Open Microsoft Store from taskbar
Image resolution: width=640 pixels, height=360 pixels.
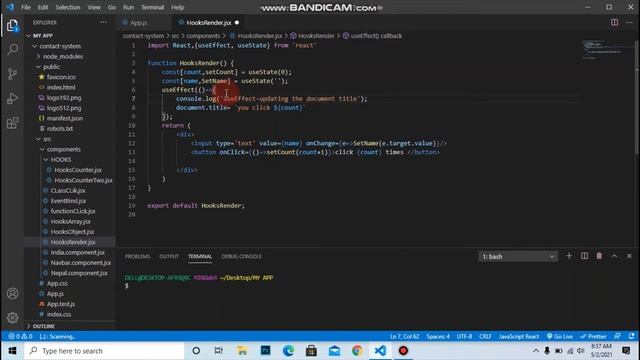(x=311, y=351)
